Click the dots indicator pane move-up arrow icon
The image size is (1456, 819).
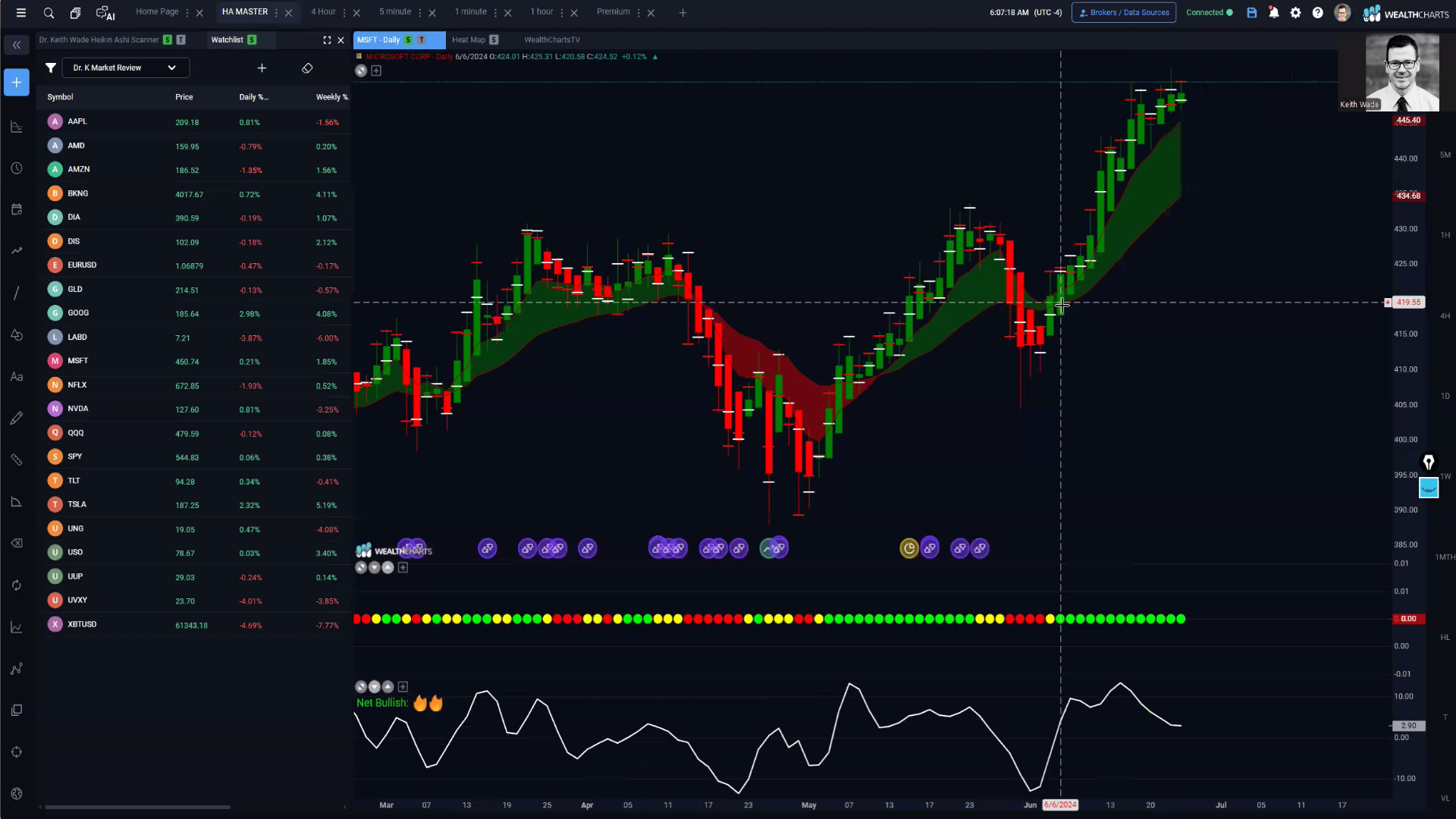click(x=388, y=568)
